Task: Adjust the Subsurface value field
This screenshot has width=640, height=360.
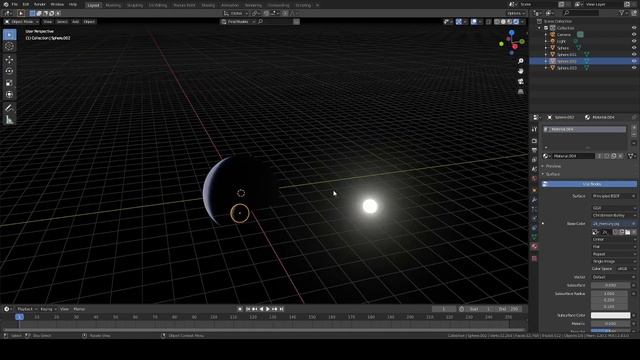Action: coord(611,285)
